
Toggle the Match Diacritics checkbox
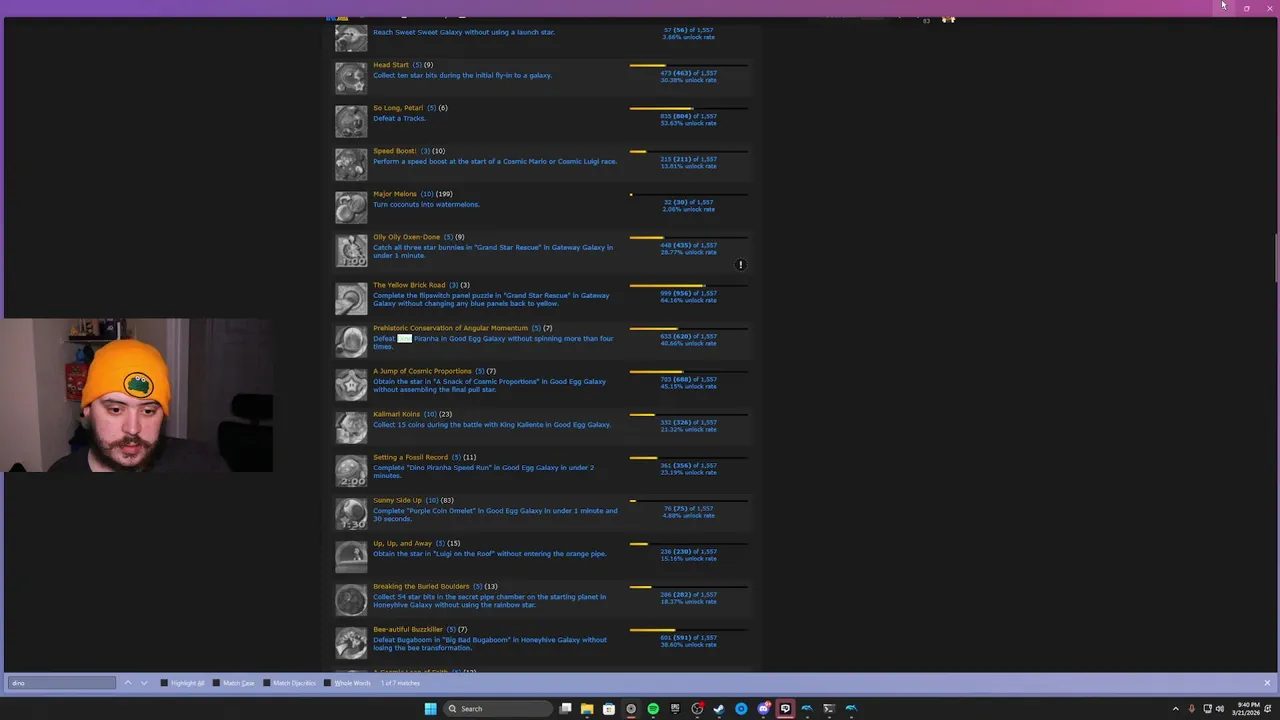(266, 683)
